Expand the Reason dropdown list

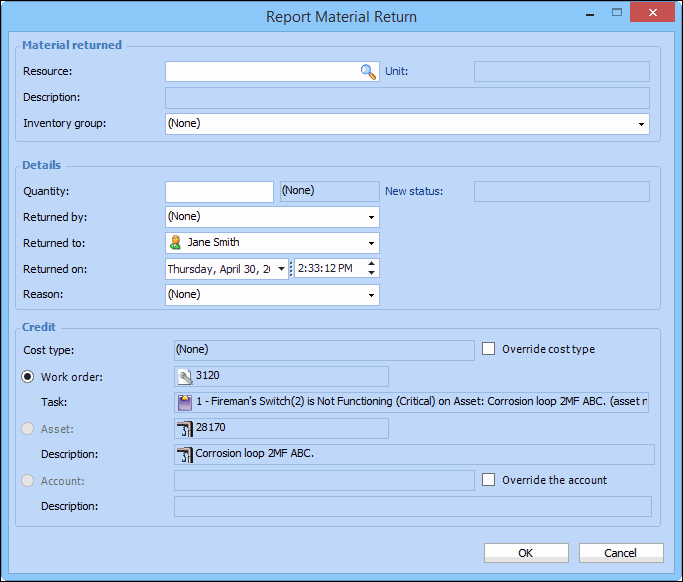click(371, 295)
